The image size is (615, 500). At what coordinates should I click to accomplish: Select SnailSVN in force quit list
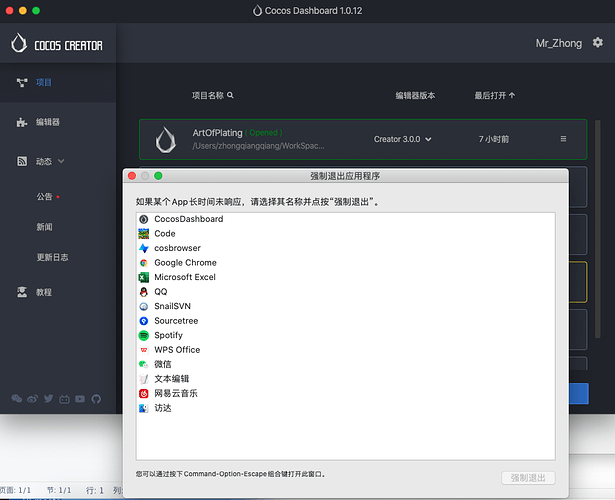tap(346, 306)
